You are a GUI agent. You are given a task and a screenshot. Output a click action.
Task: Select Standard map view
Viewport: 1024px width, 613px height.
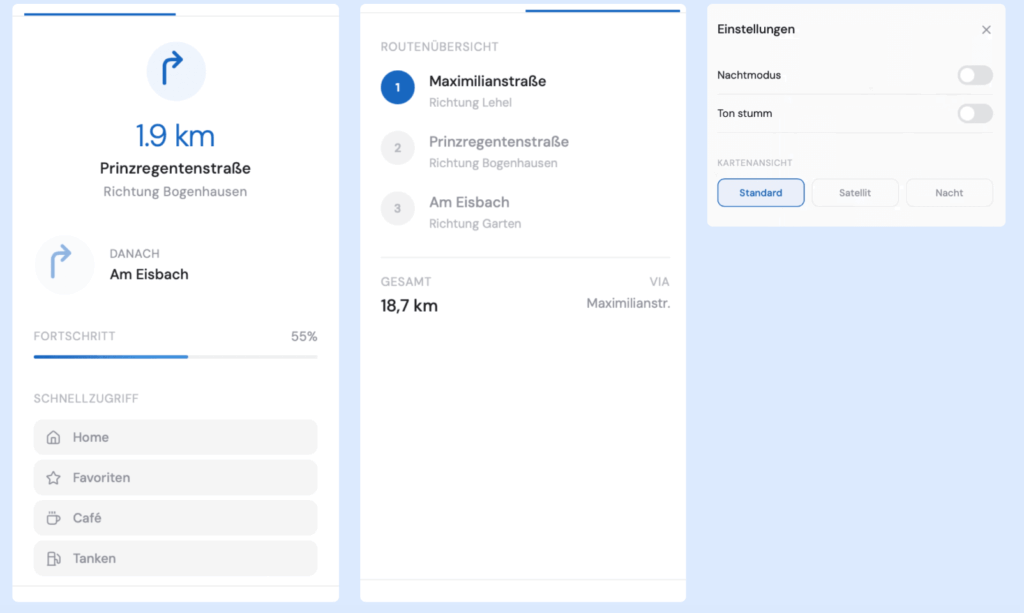pyautogui.click(x=760, y=192)
